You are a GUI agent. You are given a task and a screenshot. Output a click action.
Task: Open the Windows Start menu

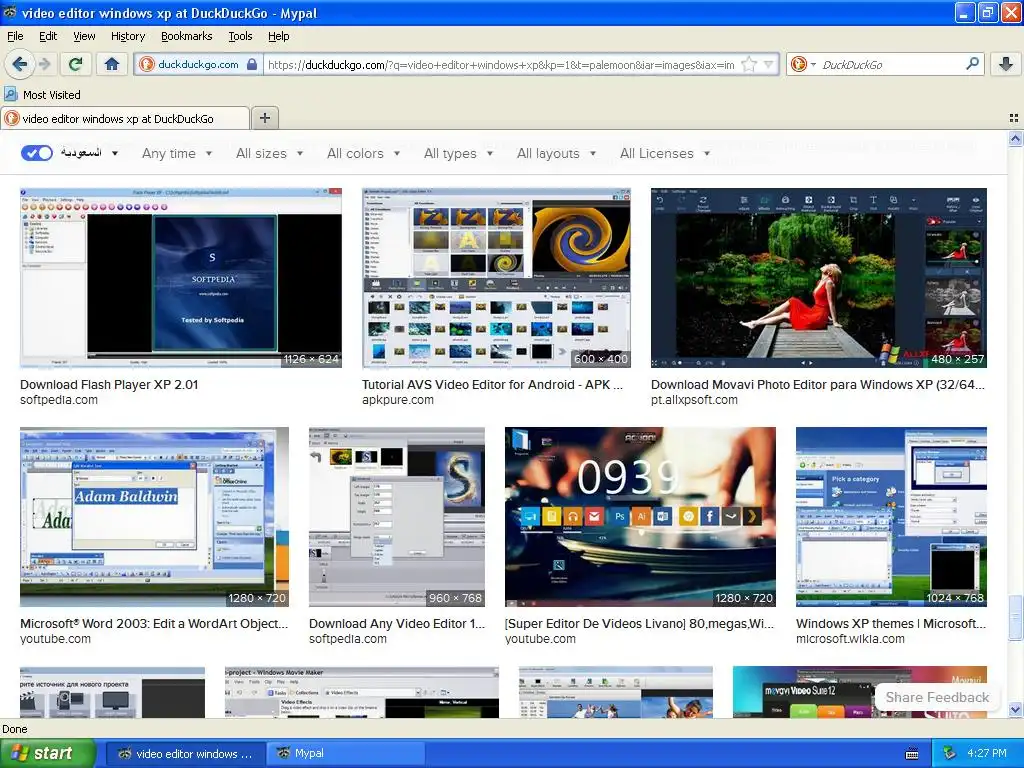[x=48, y=753]
